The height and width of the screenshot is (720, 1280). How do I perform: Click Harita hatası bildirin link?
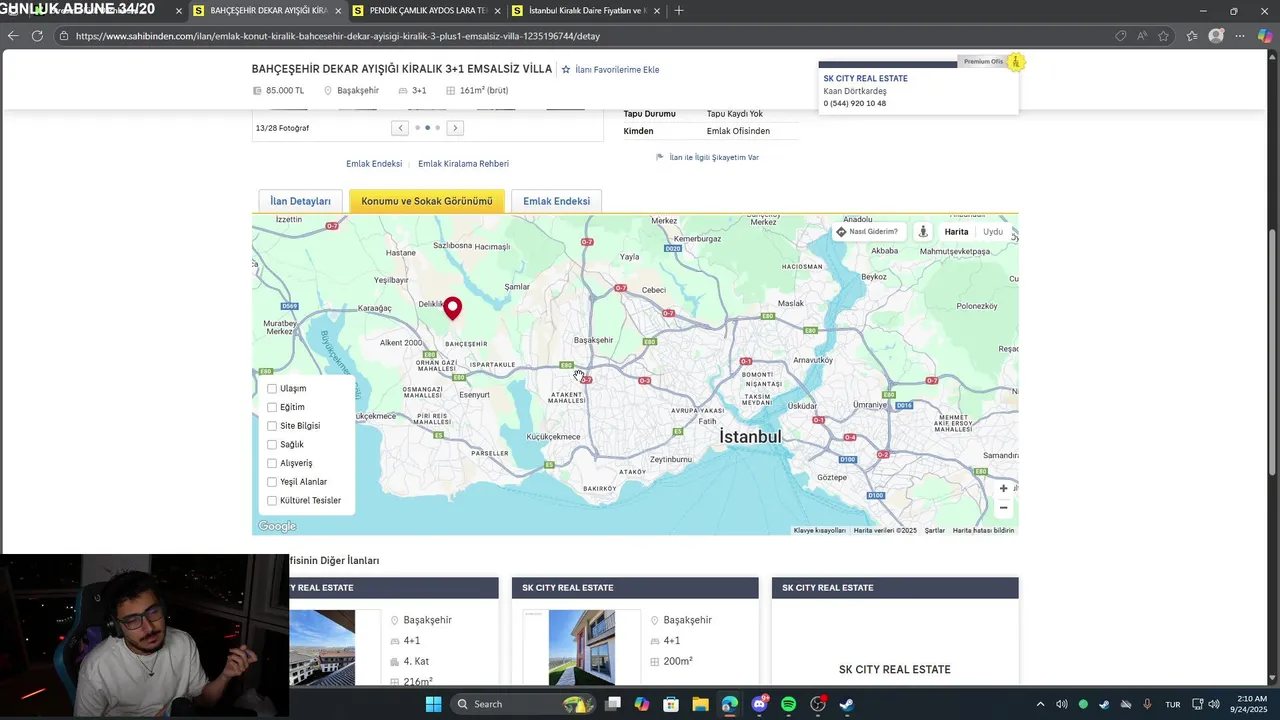(983, 531)
